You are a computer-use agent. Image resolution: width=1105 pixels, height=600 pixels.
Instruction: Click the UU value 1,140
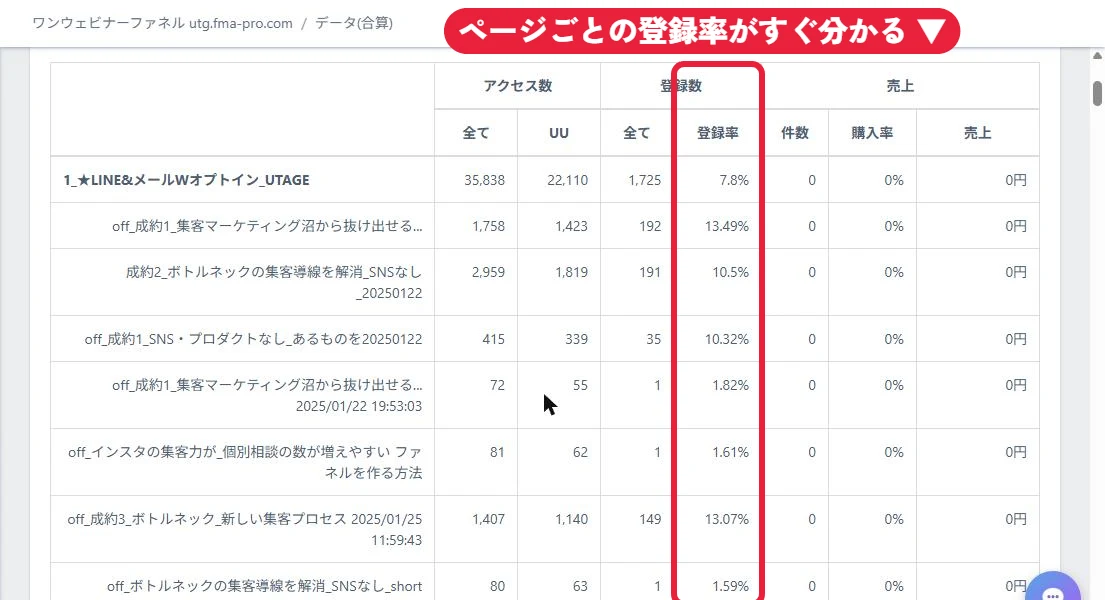tap(571, 519)
